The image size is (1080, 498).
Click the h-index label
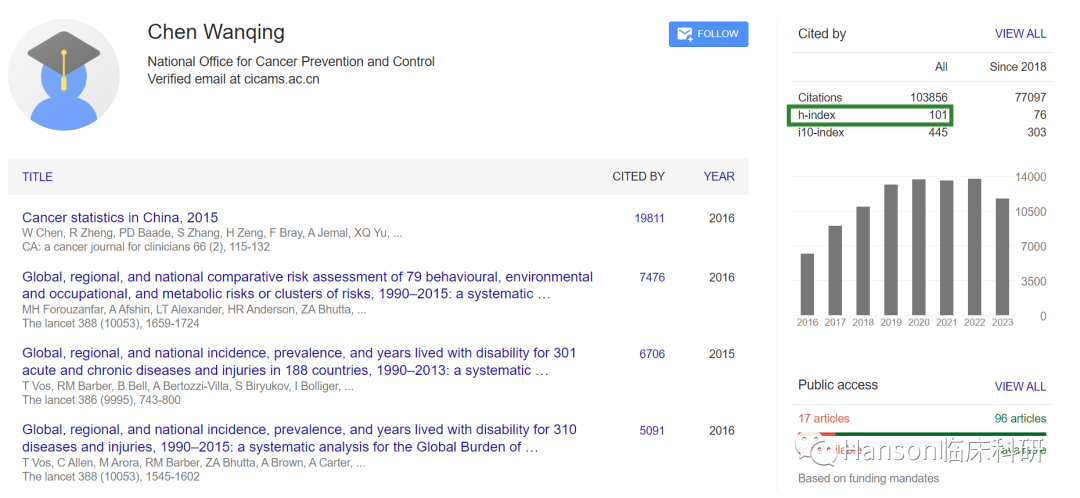tap(816, 116)
